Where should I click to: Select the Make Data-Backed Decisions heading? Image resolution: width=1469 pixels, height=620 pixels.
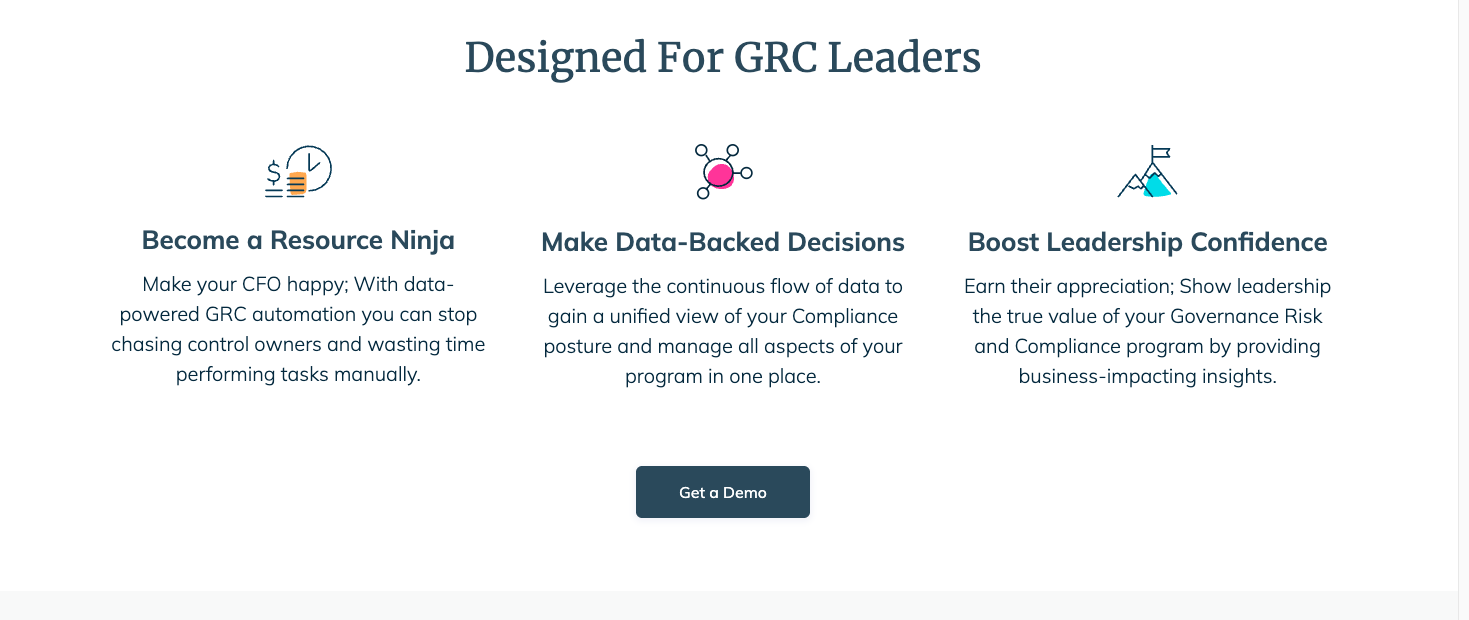(x=723, y=242)
